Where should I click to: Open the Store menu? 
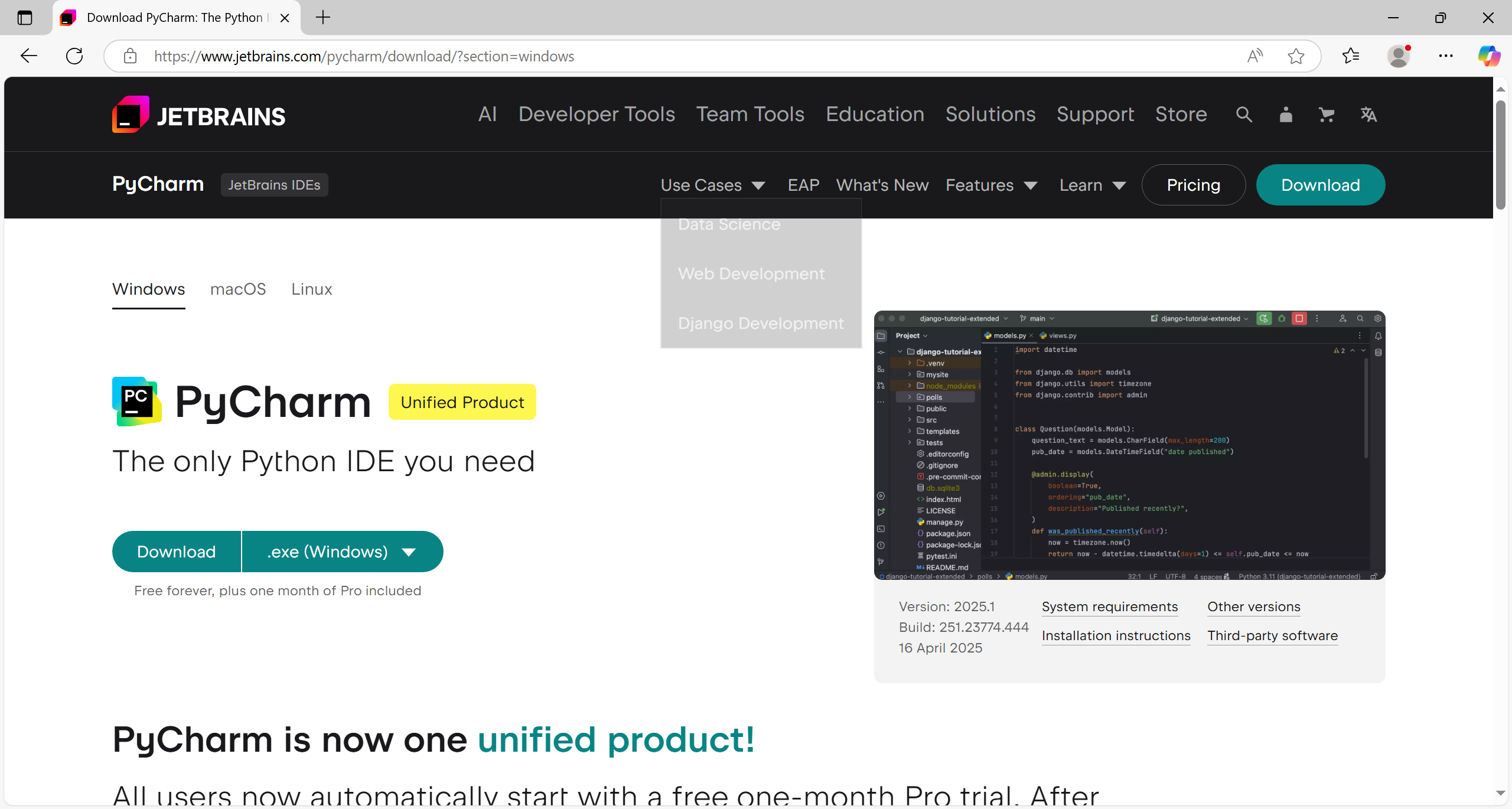point(1181,115)
